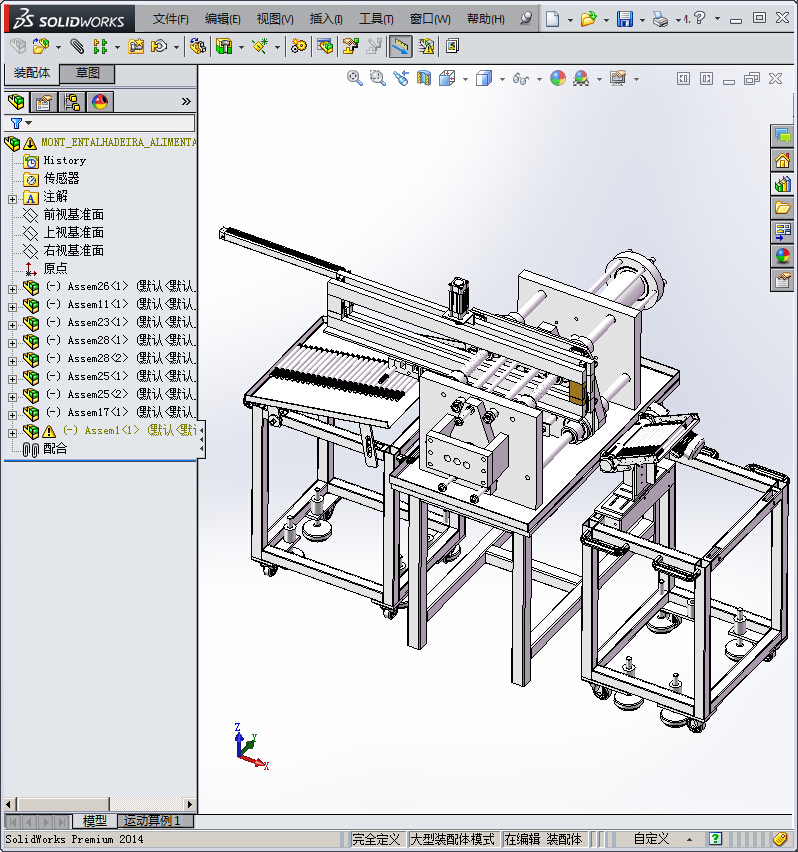Click the 自定义 status bar units
This screenshot has height=852, width=798.
651,839
